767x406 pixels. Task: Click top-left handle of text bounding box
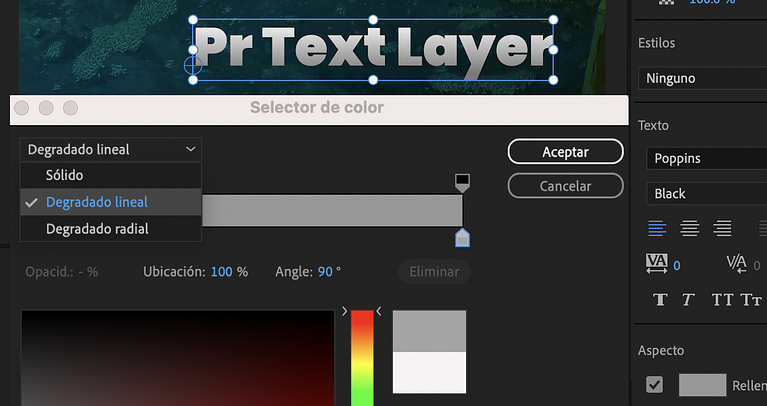[x=193, y=20]
